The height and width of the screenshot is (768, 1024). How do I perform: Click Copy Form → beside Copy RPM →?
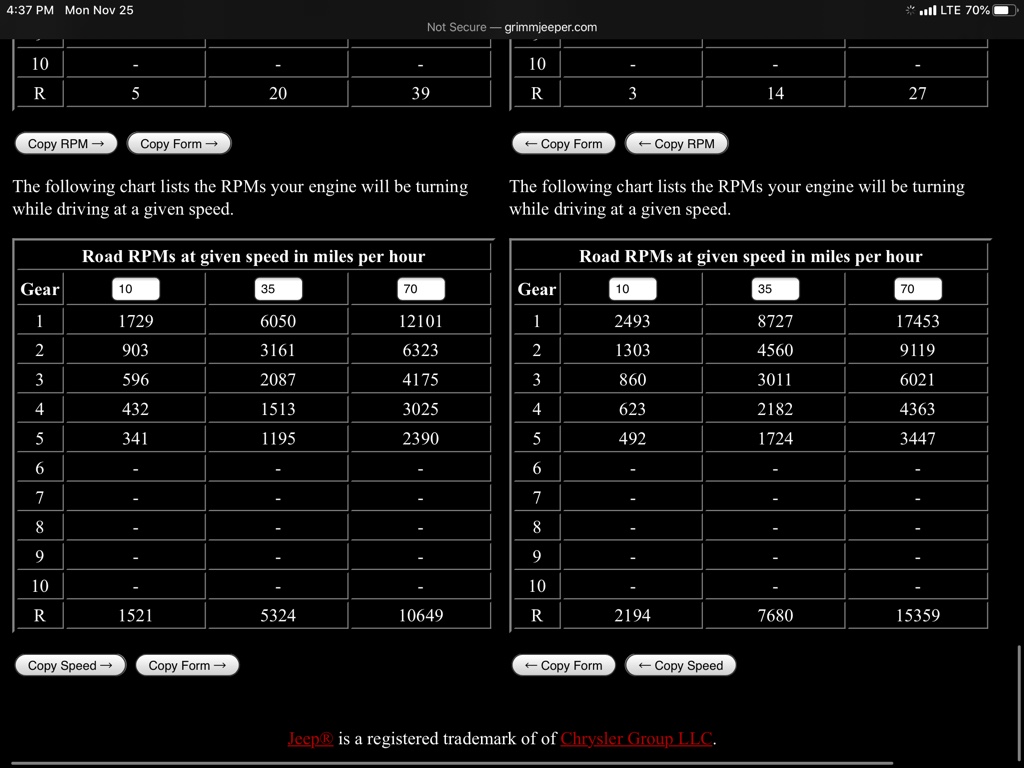pos(179,144)
